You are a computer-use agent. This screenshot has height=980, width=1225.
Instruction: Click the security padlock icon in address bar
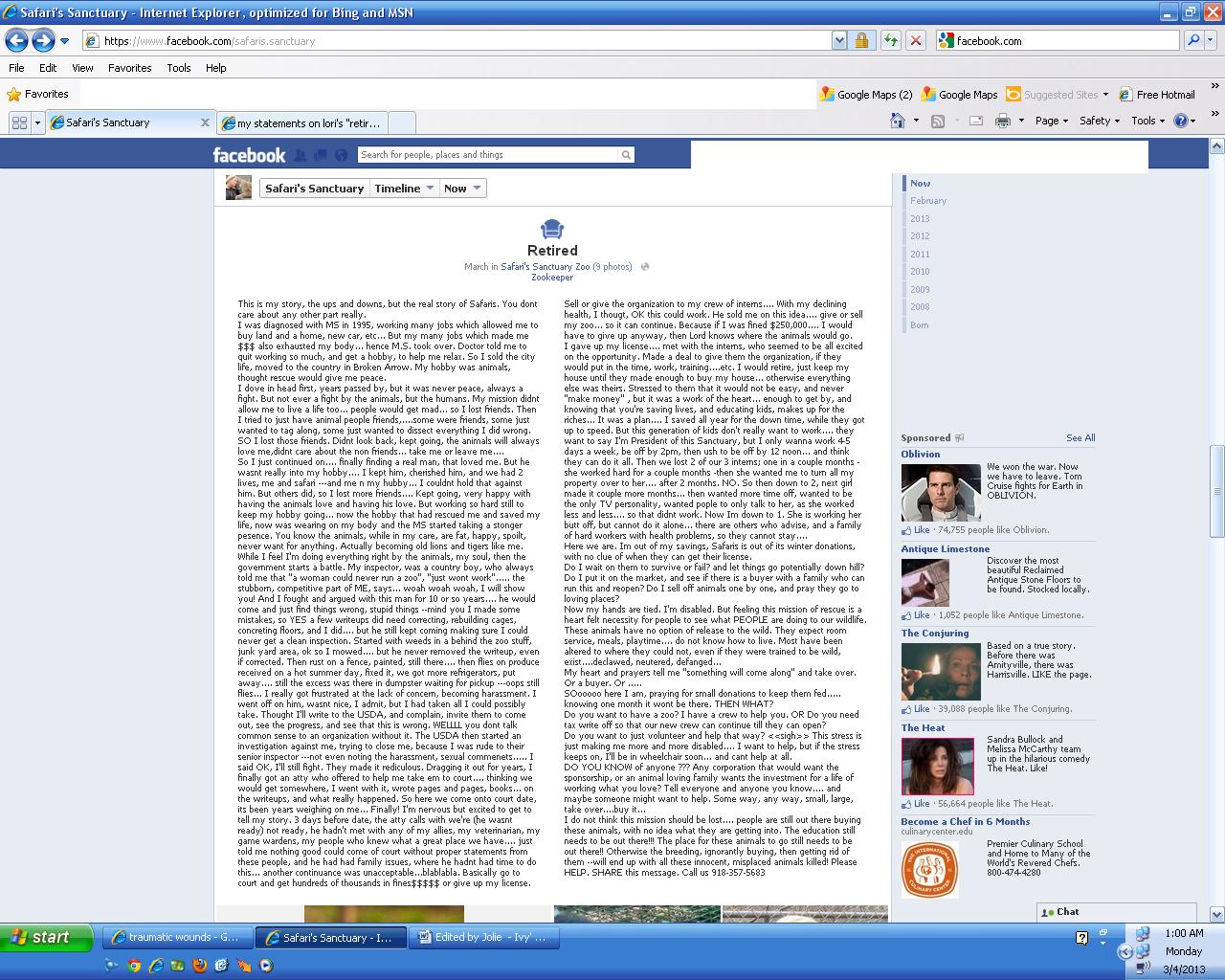pos(862,40)
